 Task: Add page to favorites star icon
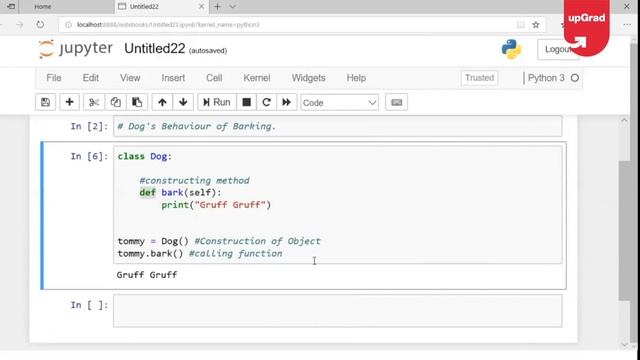click(536, 25)
